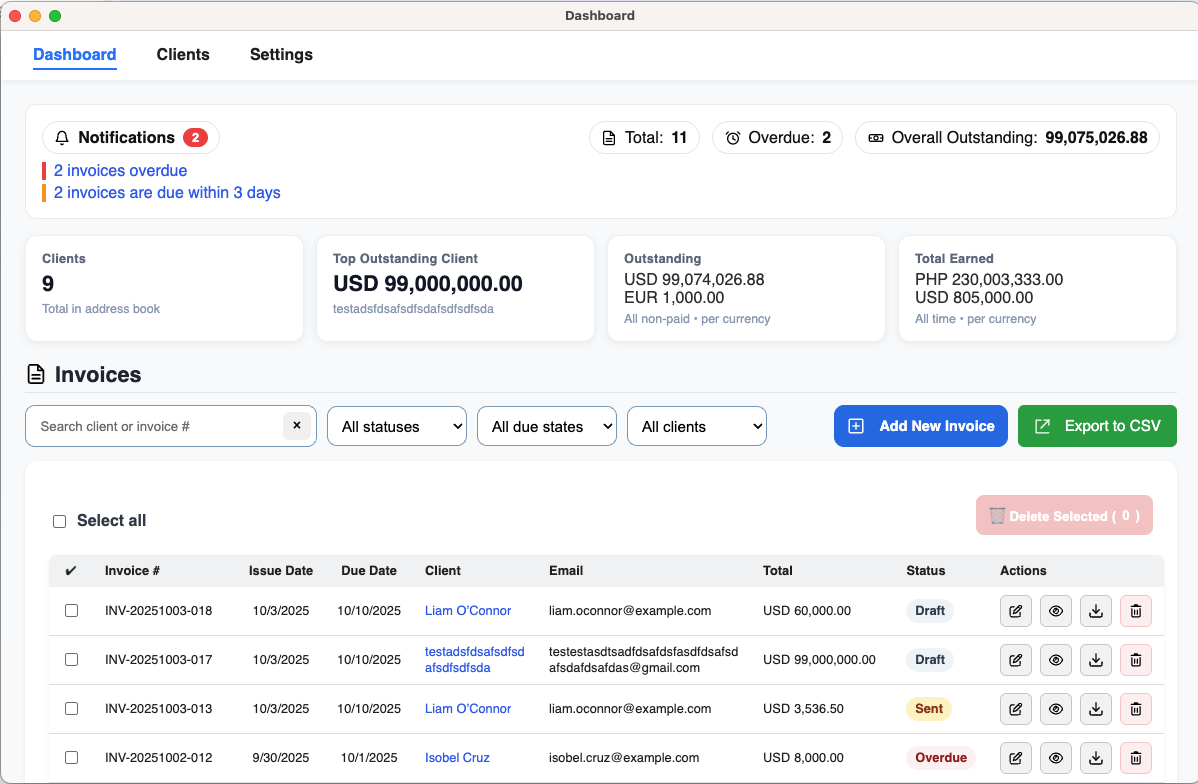This screenshot has height=784, width=1198.
Task: Click the Export to CSV button
Action: tap(1096, 426)
